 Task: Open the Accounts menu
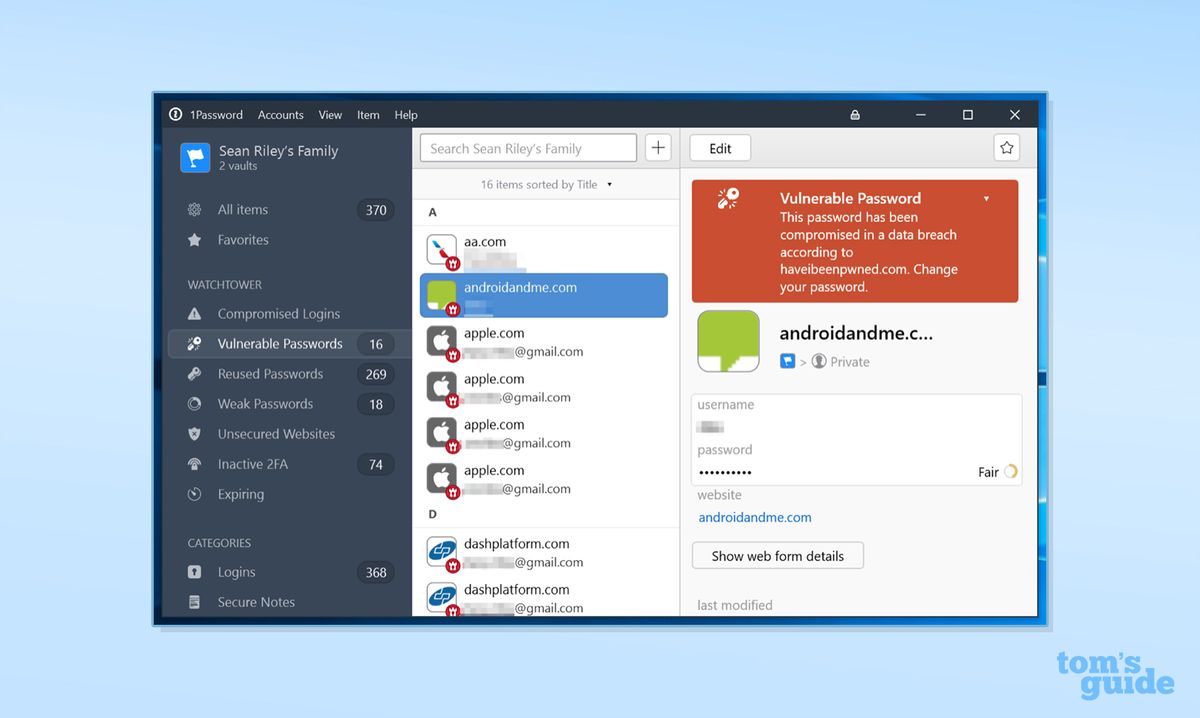tap(280, 114)
